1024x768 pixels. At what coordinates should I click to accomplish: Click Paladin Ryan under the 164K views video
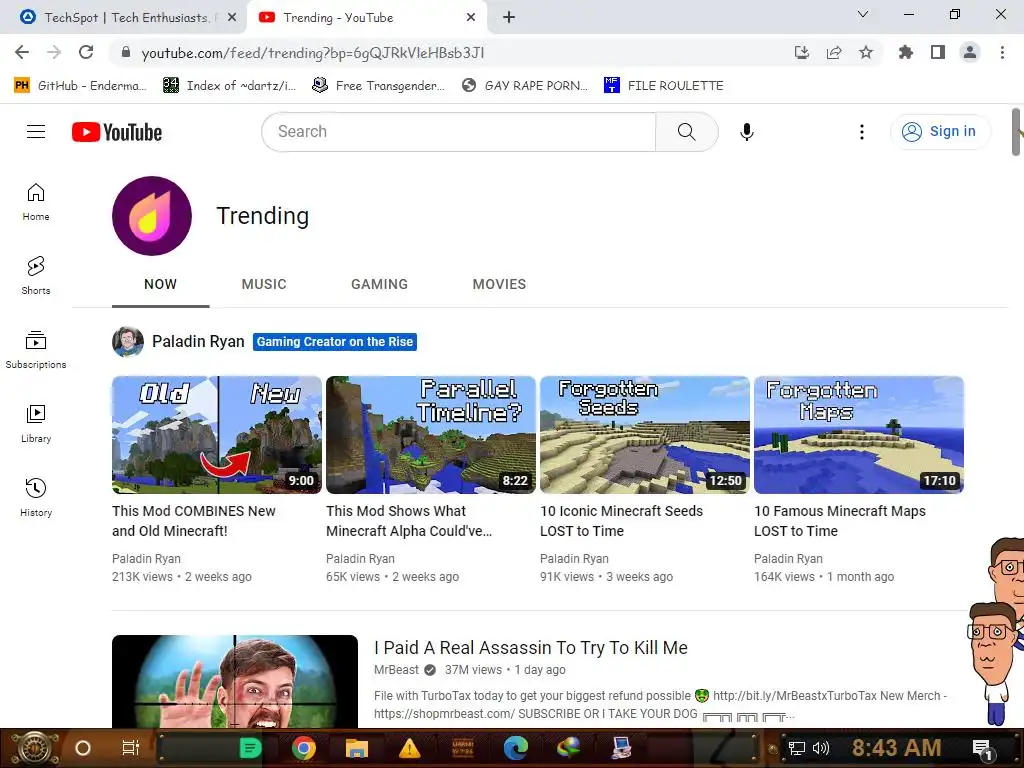click(788, 559)
